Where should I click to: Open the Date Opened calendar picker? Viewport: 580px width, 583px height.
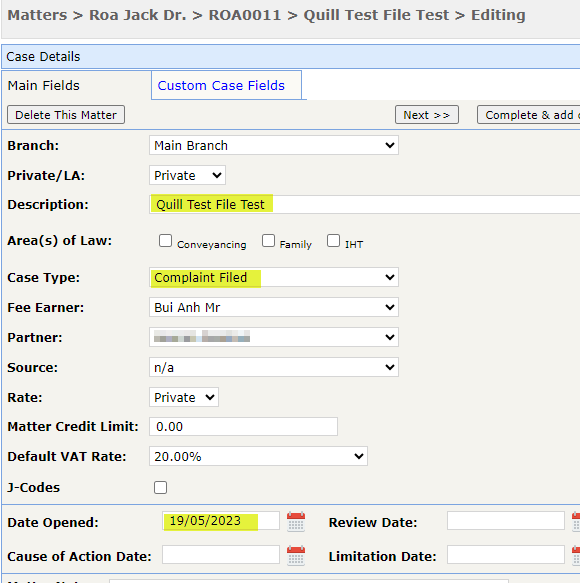coord(296,521)
